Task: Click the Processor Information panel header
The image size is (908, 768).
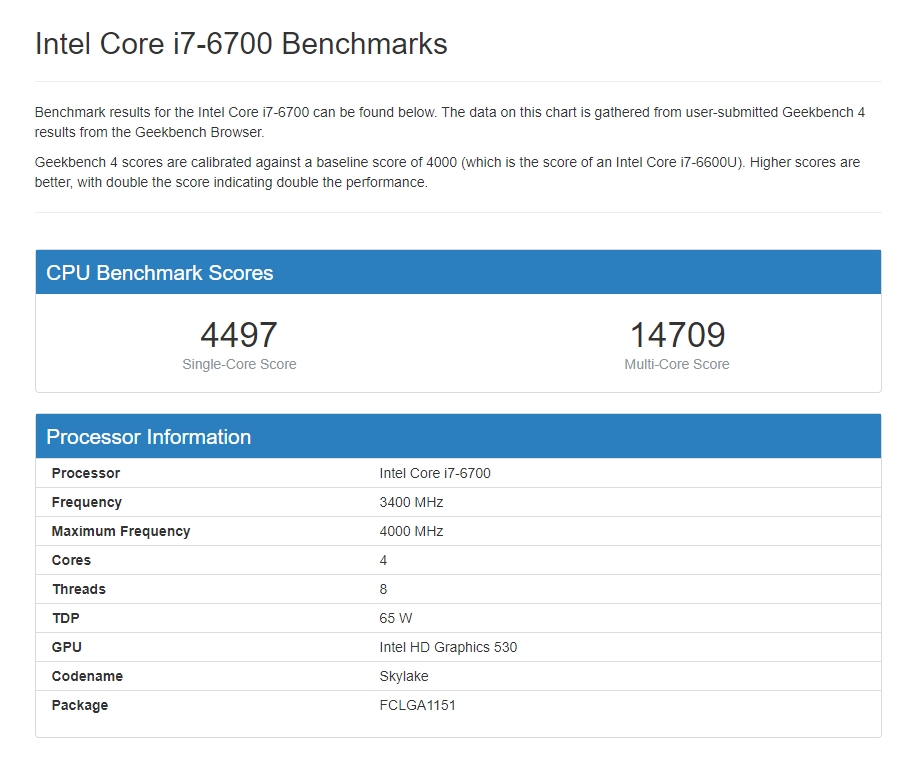Action: coord(458,436)
